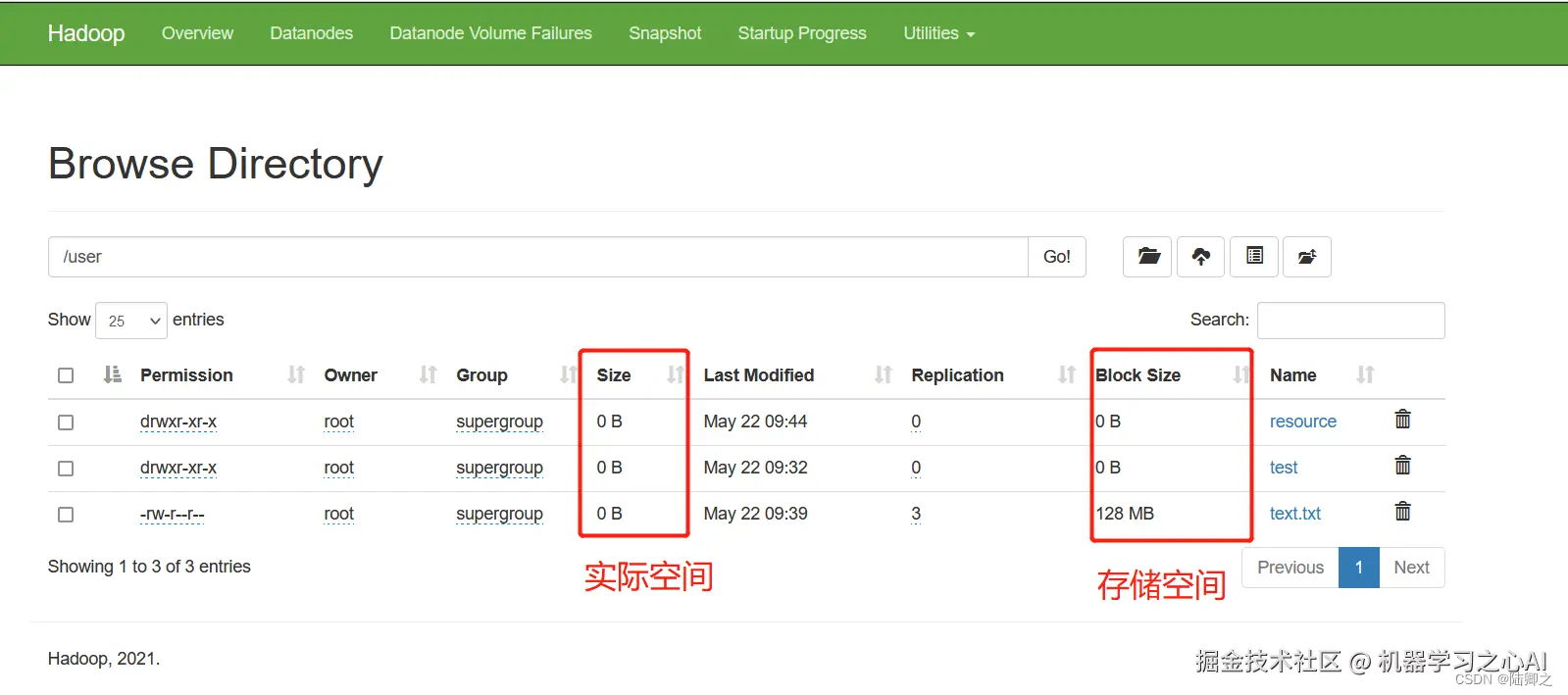The width and height of the screenshot is (1568, 695).
Task: Click the Permission column header
Action: (x=186, y=375)
